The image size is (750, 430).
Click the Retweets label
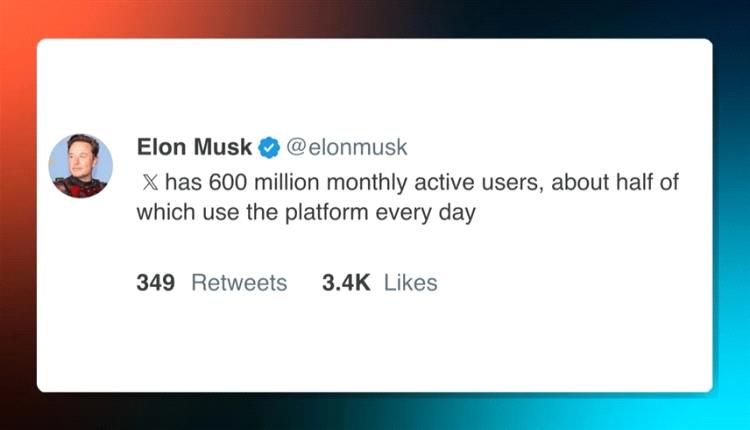[239, 283]
